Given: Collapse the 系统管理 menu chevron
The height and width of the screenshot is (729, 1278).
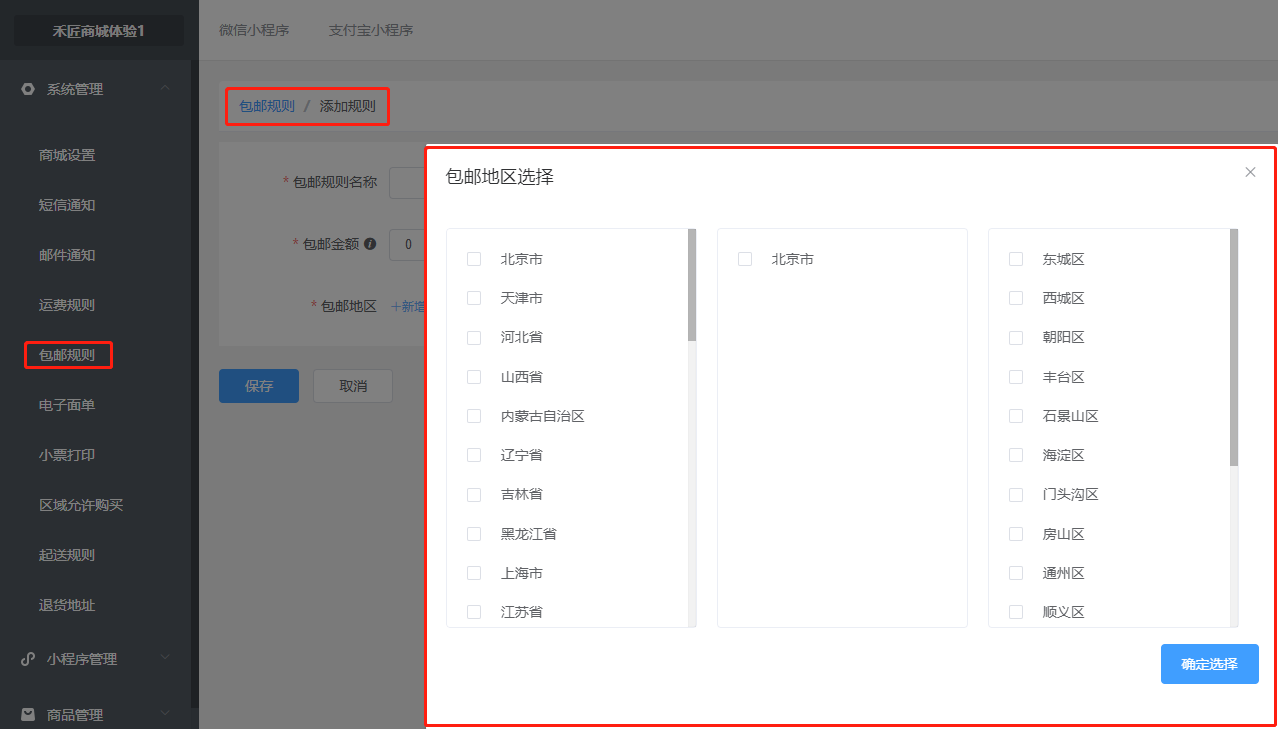Looking at the screenshot, I should click(165, 89).
